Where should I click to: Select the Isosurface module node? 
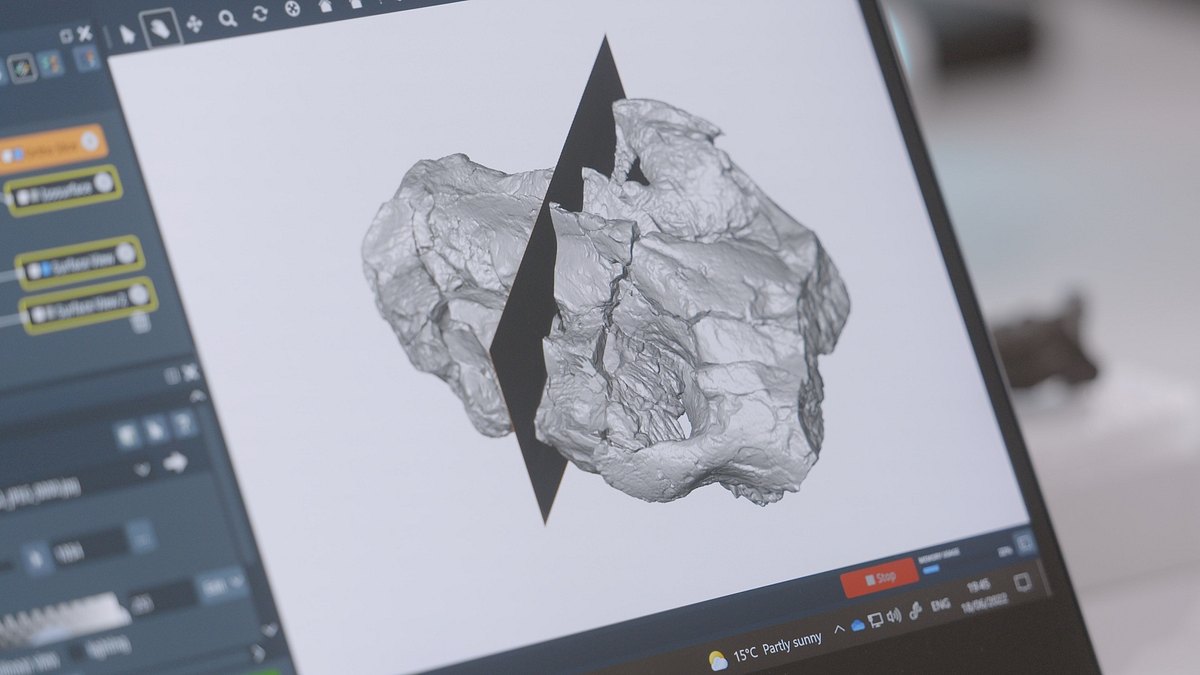[x=63, y=190]
